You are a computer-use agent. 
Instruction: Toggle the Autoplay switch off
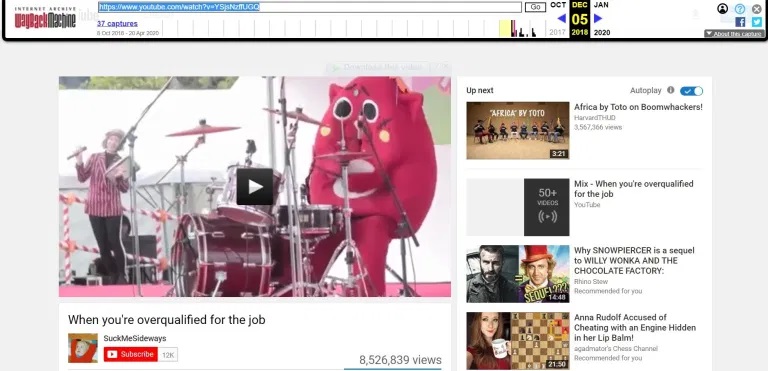pyautogui.click(x=691, y=91)
